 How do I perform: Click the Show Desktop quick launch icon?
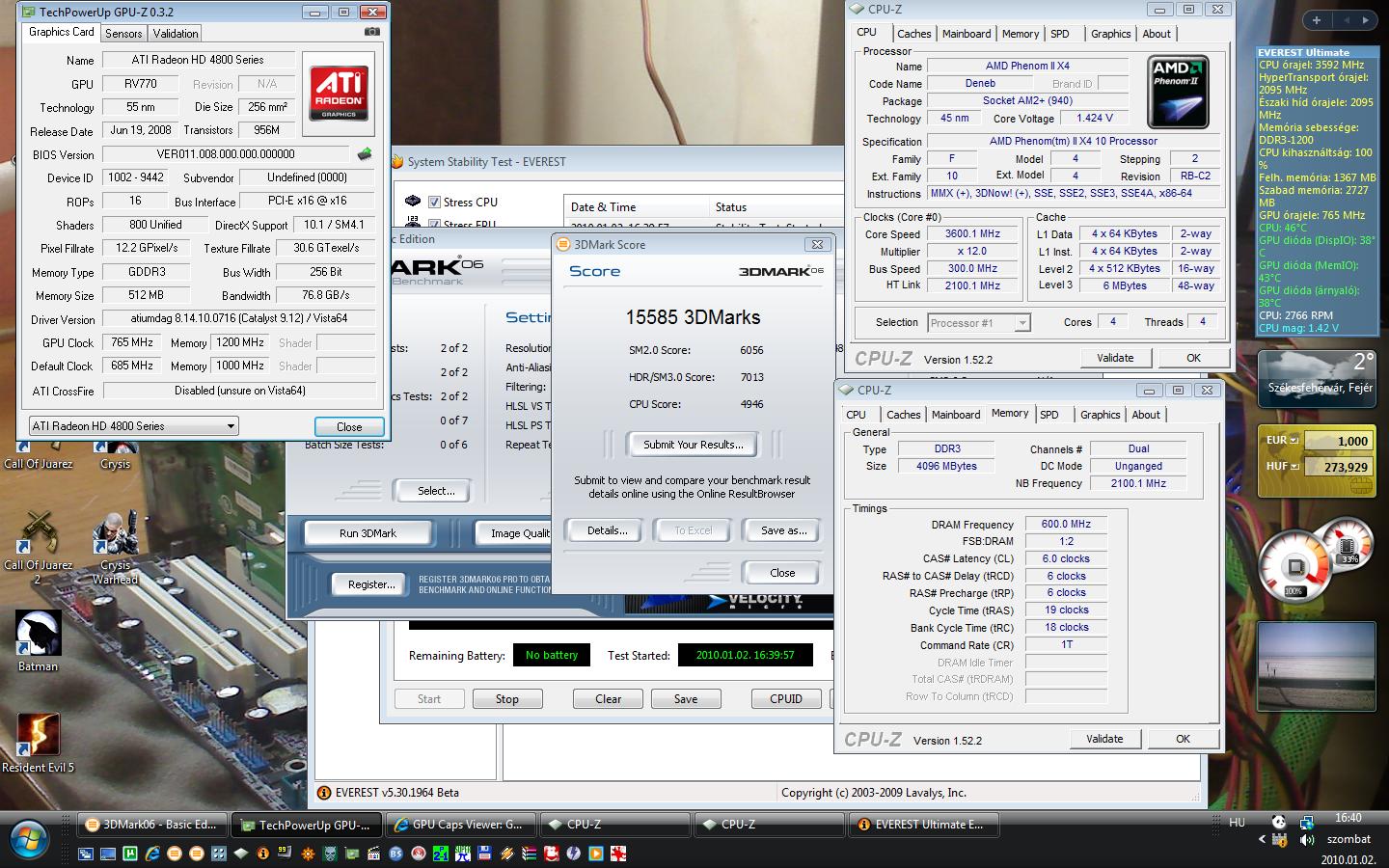(x=108, y=854)
